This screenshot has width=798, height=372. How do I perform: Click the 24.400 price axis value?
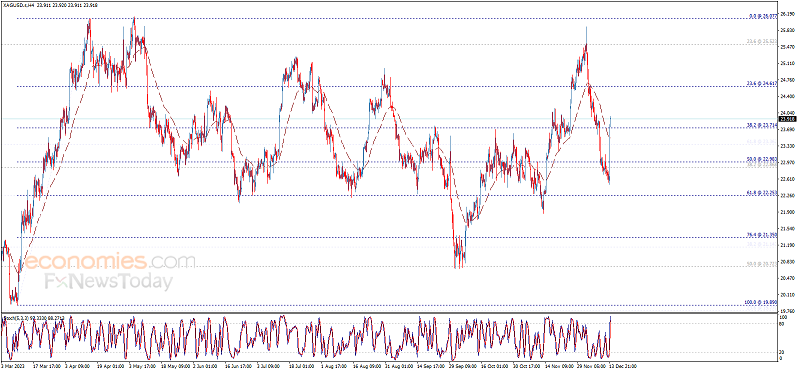click(x=787, y=96)
